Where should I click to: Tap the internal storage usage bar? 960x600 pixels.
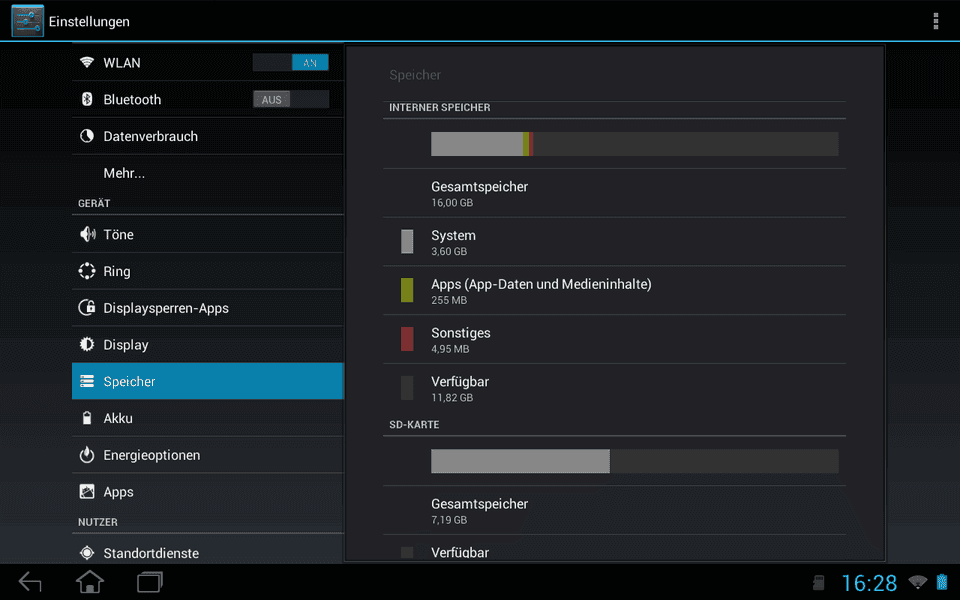click(634, 144)
